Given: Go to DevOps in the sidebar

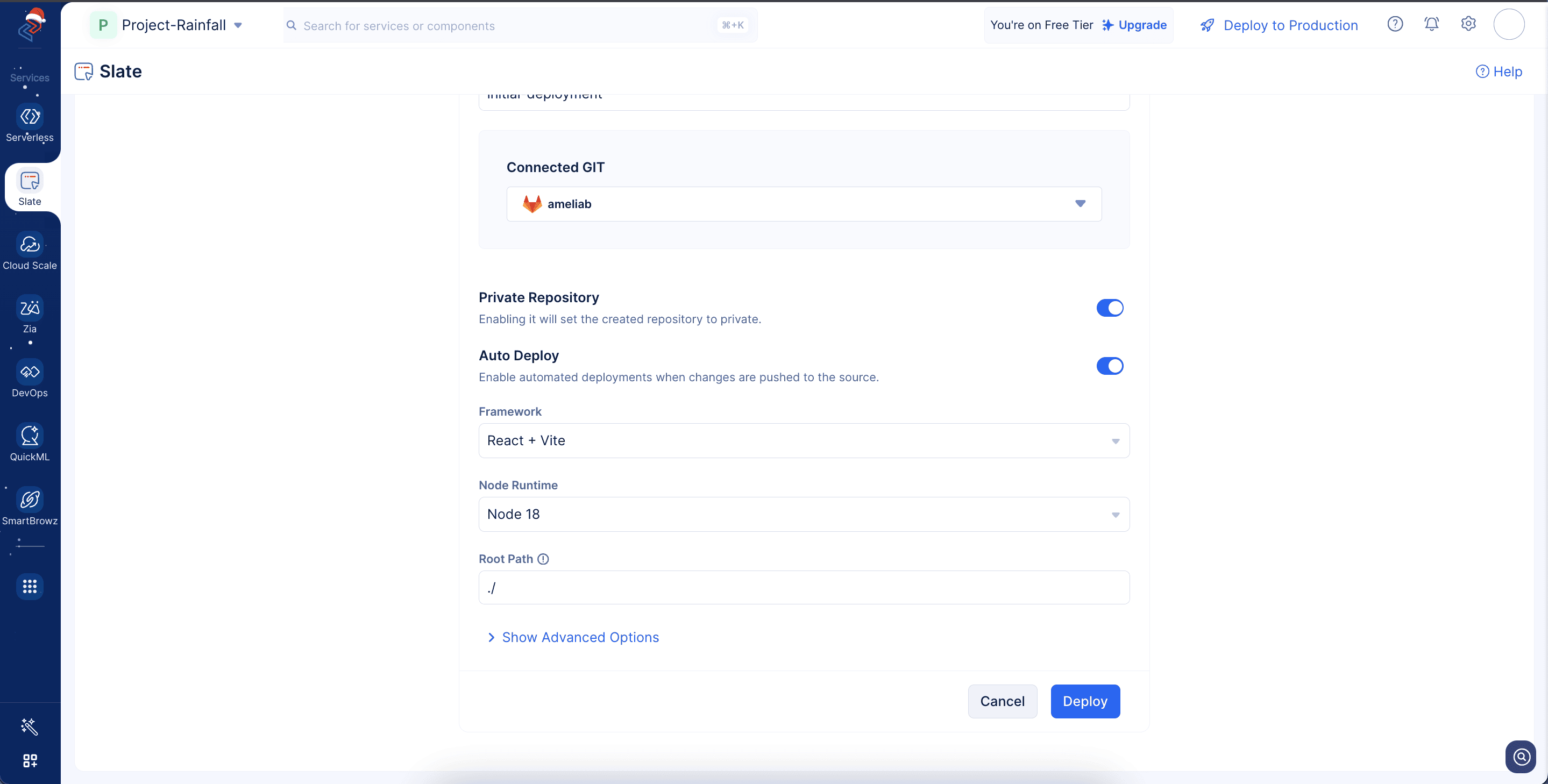Looking at the screenshot, I should click(x=30, y=379).
